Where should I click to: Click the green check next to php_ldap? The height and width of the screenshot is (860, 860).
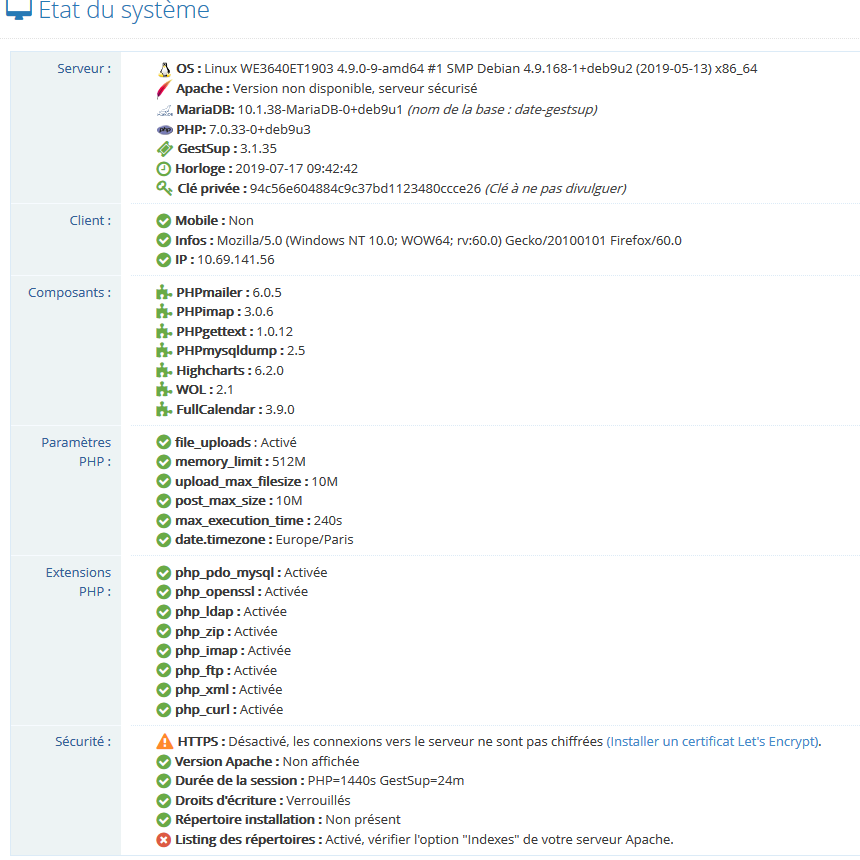click(x=164, y=612)
